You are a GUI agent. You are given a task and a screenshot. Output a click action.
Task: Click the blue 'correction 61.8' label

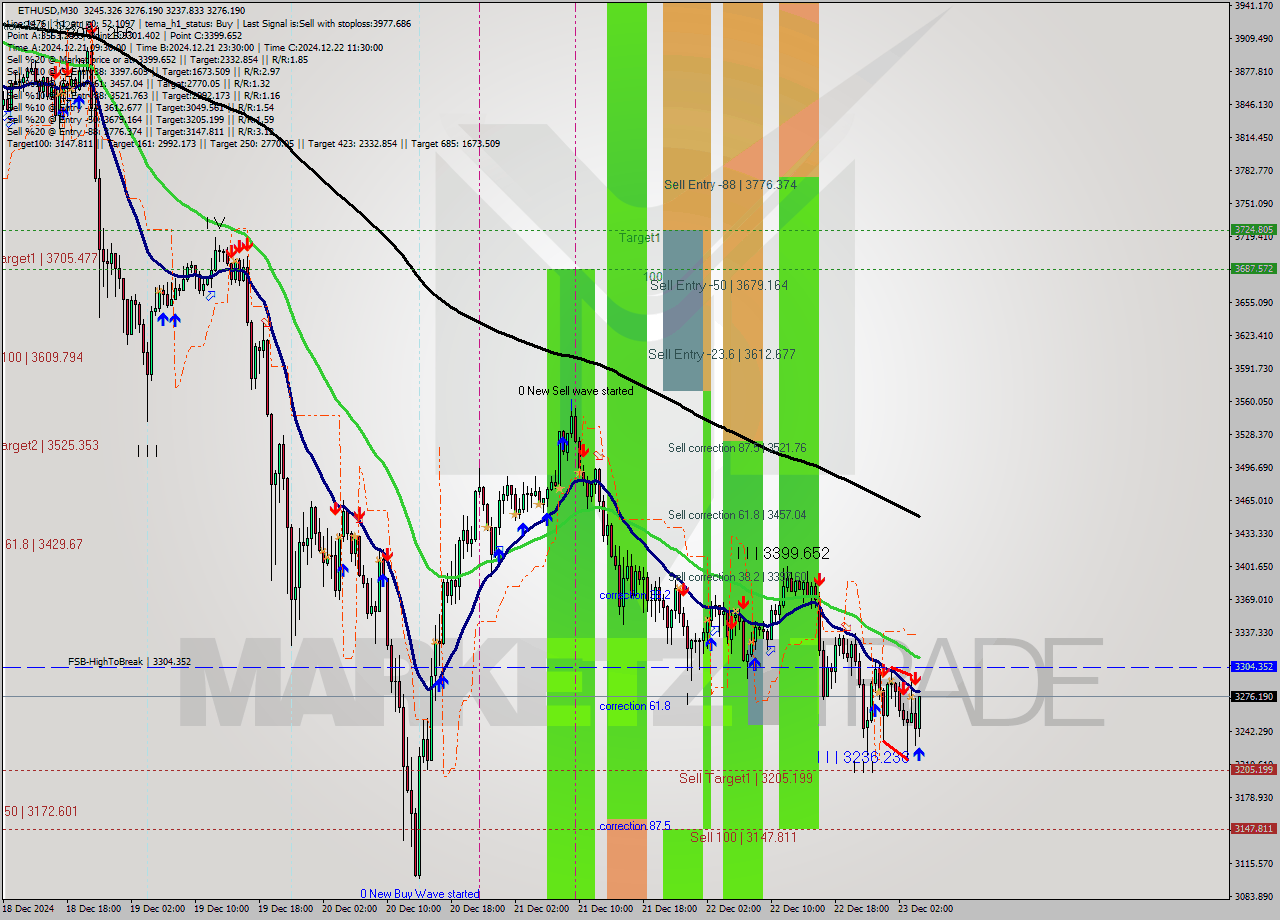pyautogui.click(x=635, y=706)
